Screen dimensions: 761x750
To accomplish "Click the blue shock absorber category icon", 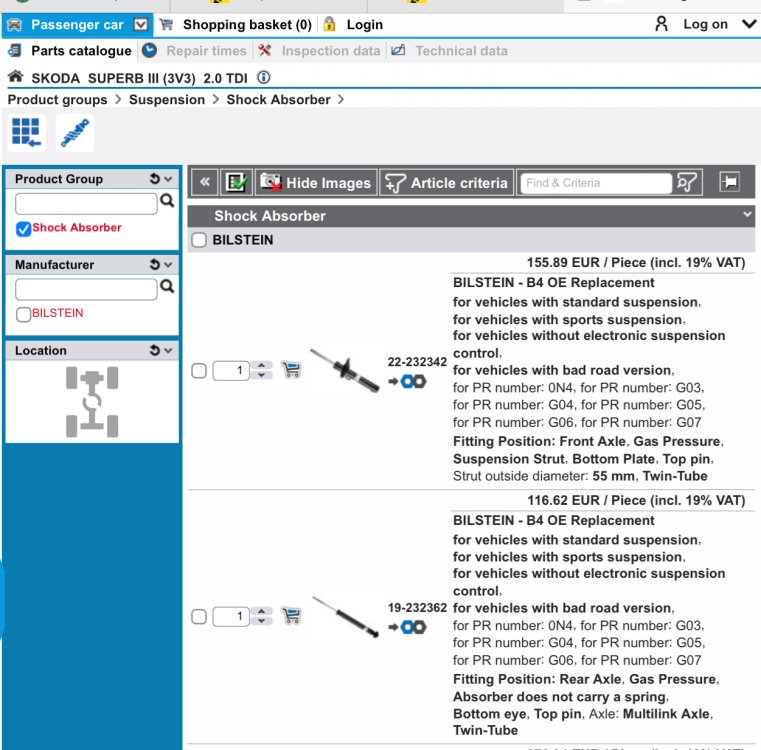I will pyautogui.click(x=75, y=133).
